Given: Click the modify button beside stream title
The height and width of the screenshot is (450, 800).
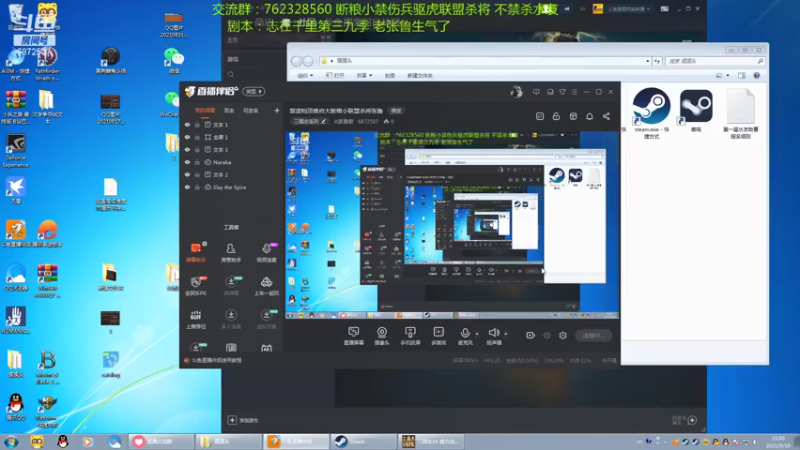Looking at the screenshot, I should coord(396,111).
